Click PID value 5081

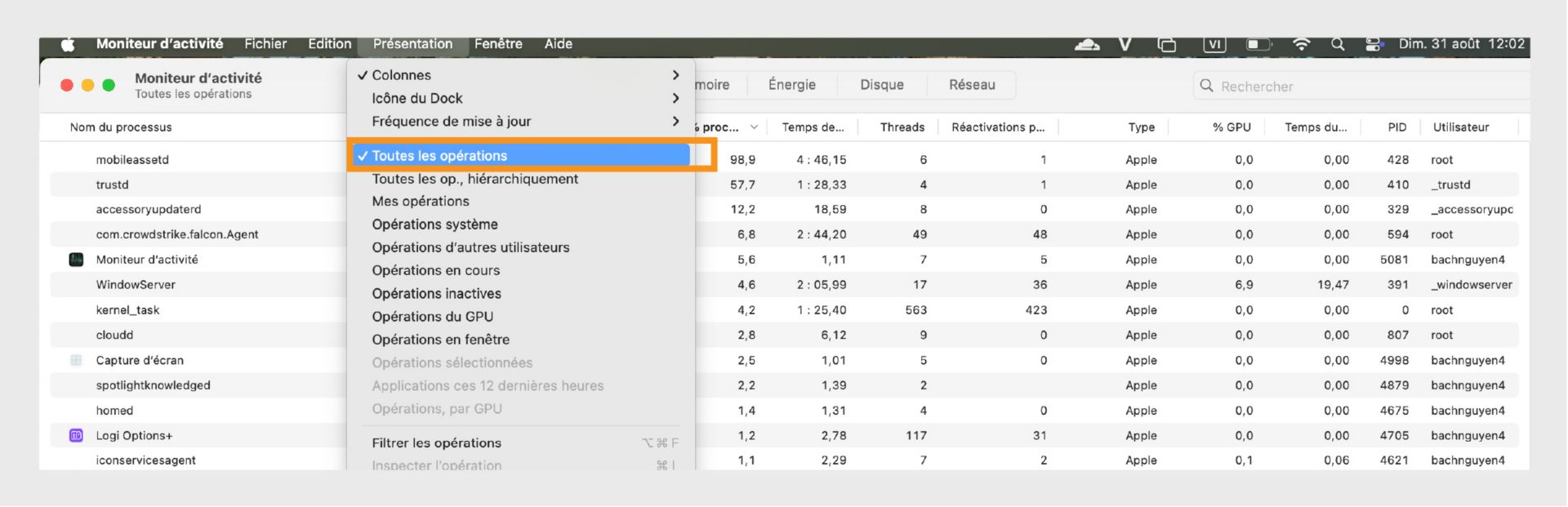click(x=1394, y=260)
